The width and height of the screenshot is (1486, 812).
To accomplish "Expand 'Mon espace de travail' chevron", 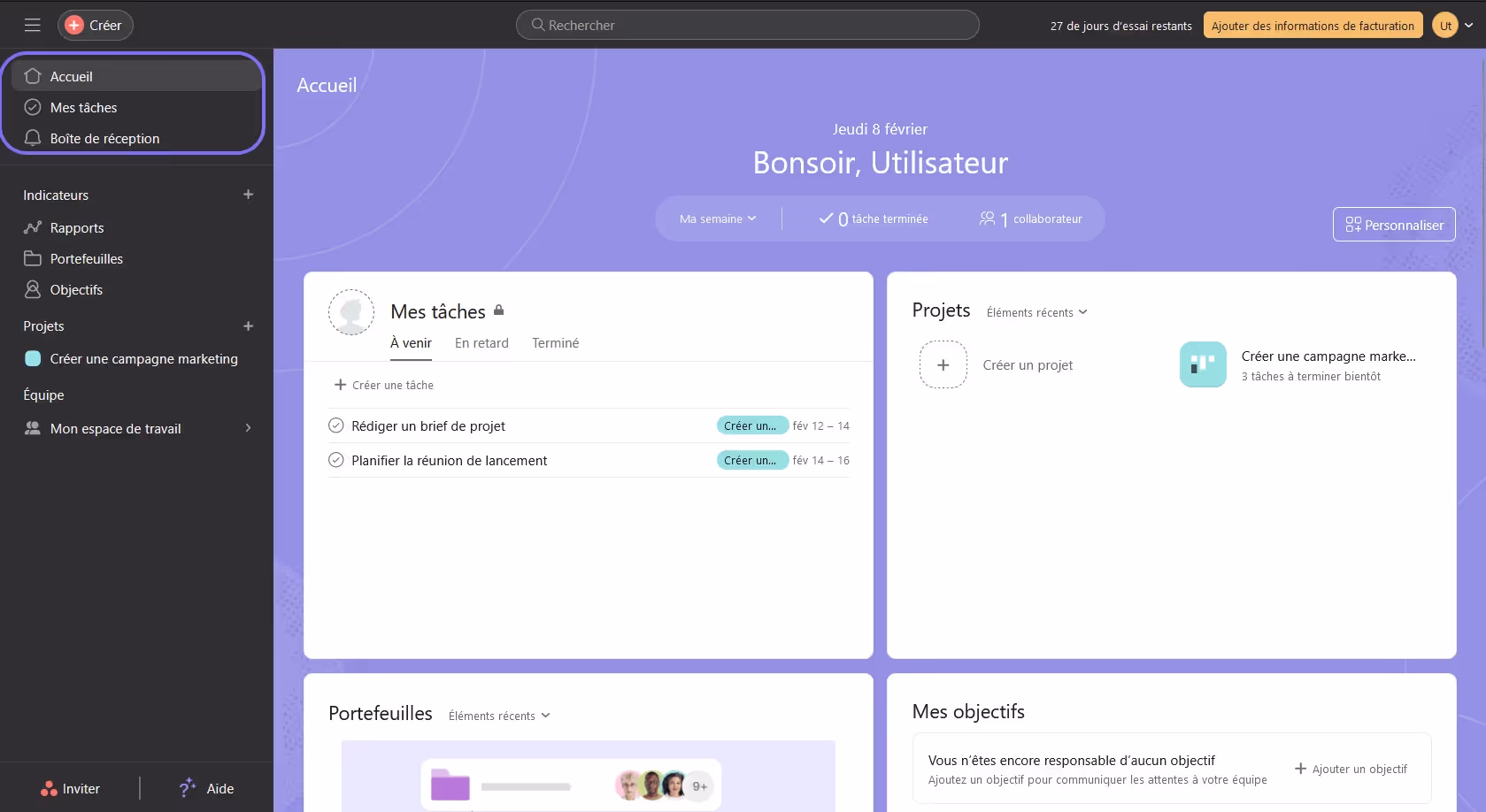I will [248, 428].
